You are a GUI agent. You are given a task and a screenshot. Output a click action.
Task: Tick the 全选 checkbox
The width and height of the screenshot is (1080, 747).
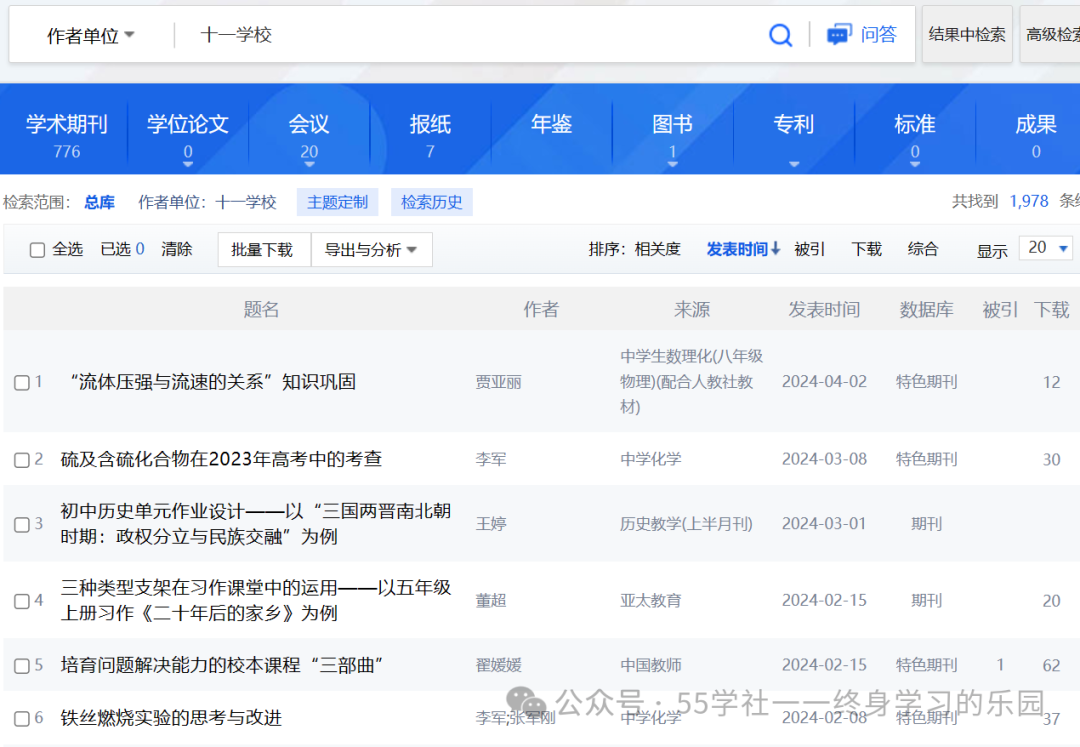(x=37, y=250)
